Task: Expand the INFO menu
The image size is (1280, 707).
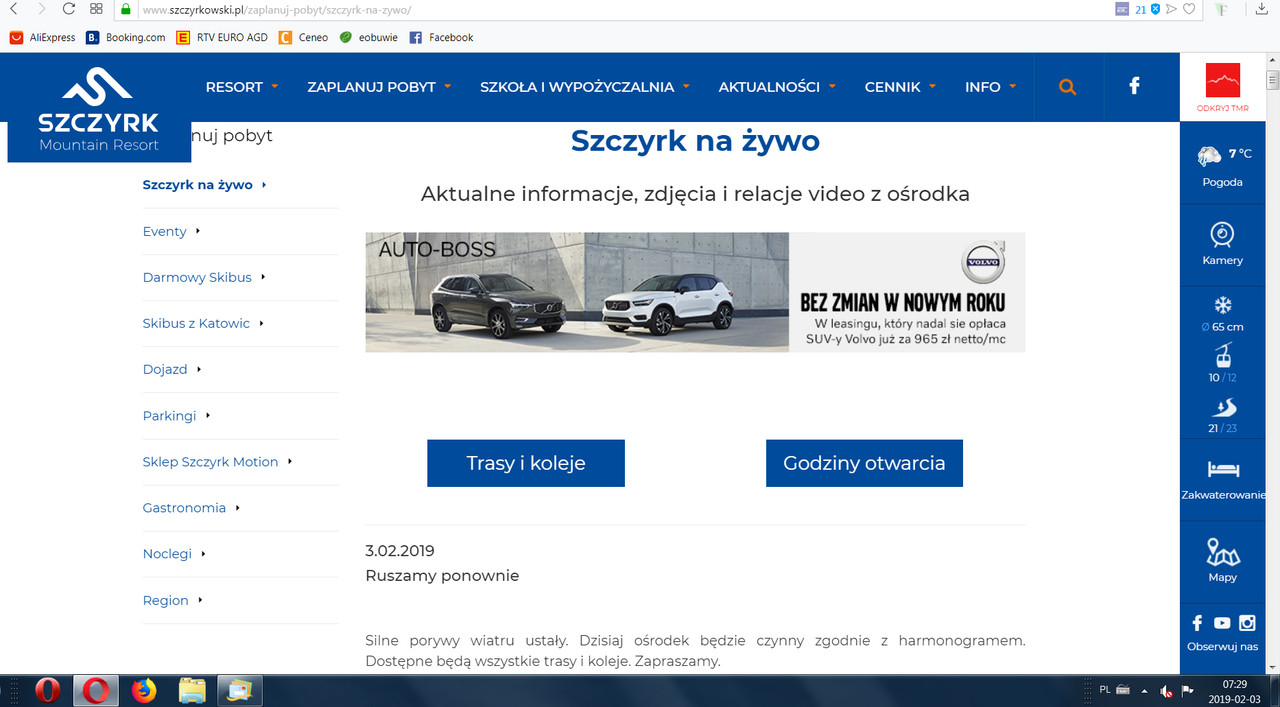Action: 990,87
